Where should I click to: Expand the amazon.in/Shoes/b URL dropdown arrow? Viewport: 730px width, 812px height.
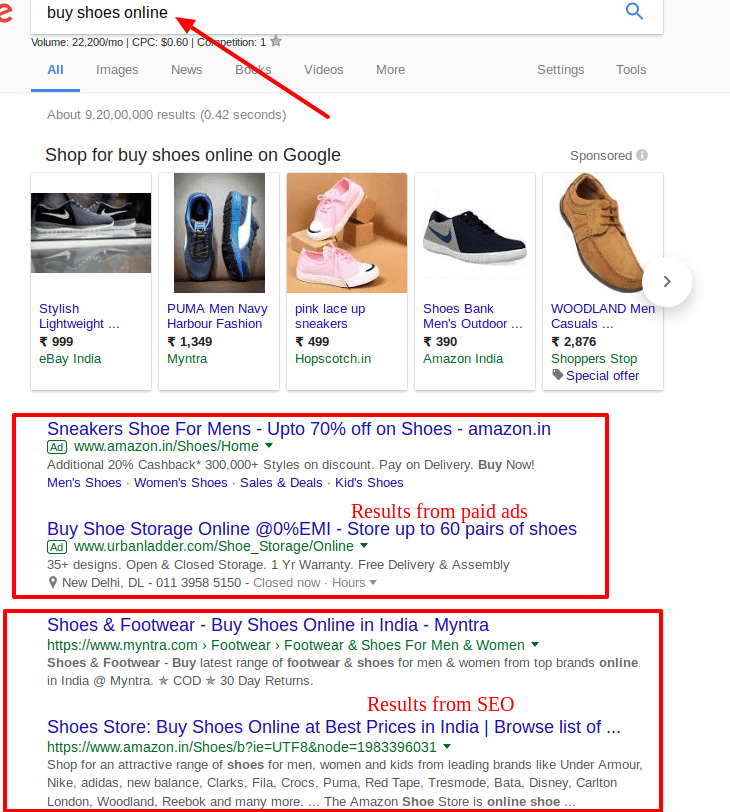[447, 747]
